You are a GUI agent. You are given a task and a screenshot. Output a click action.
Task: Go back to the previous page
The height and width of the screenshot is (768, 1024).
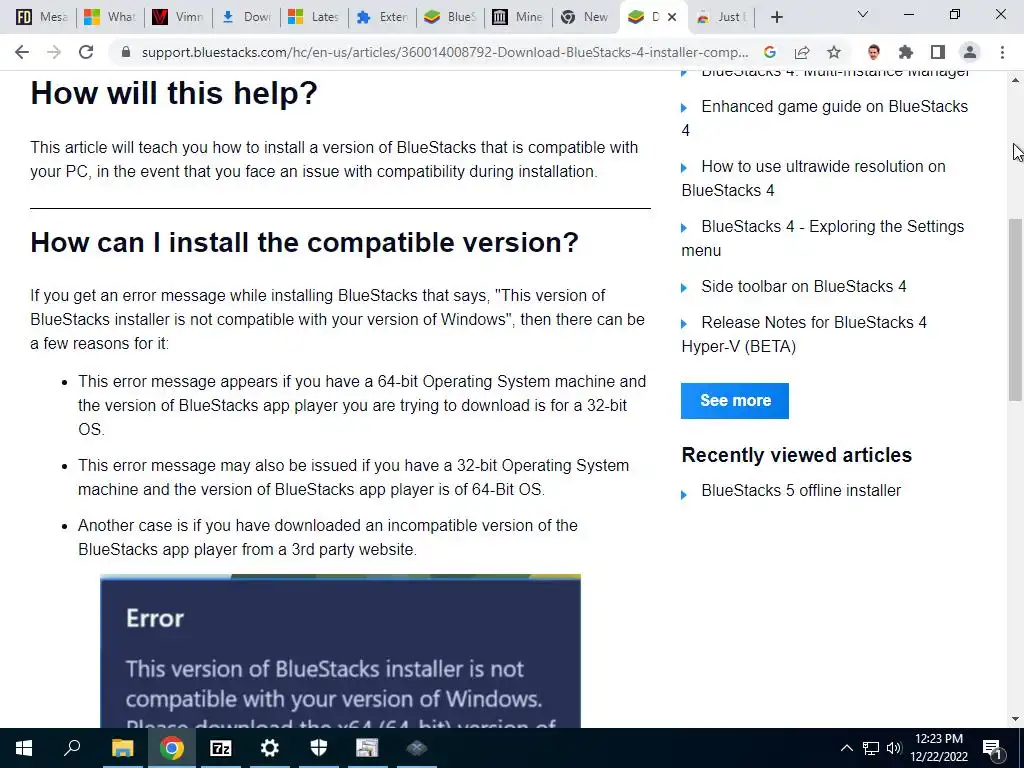point(22,52)
